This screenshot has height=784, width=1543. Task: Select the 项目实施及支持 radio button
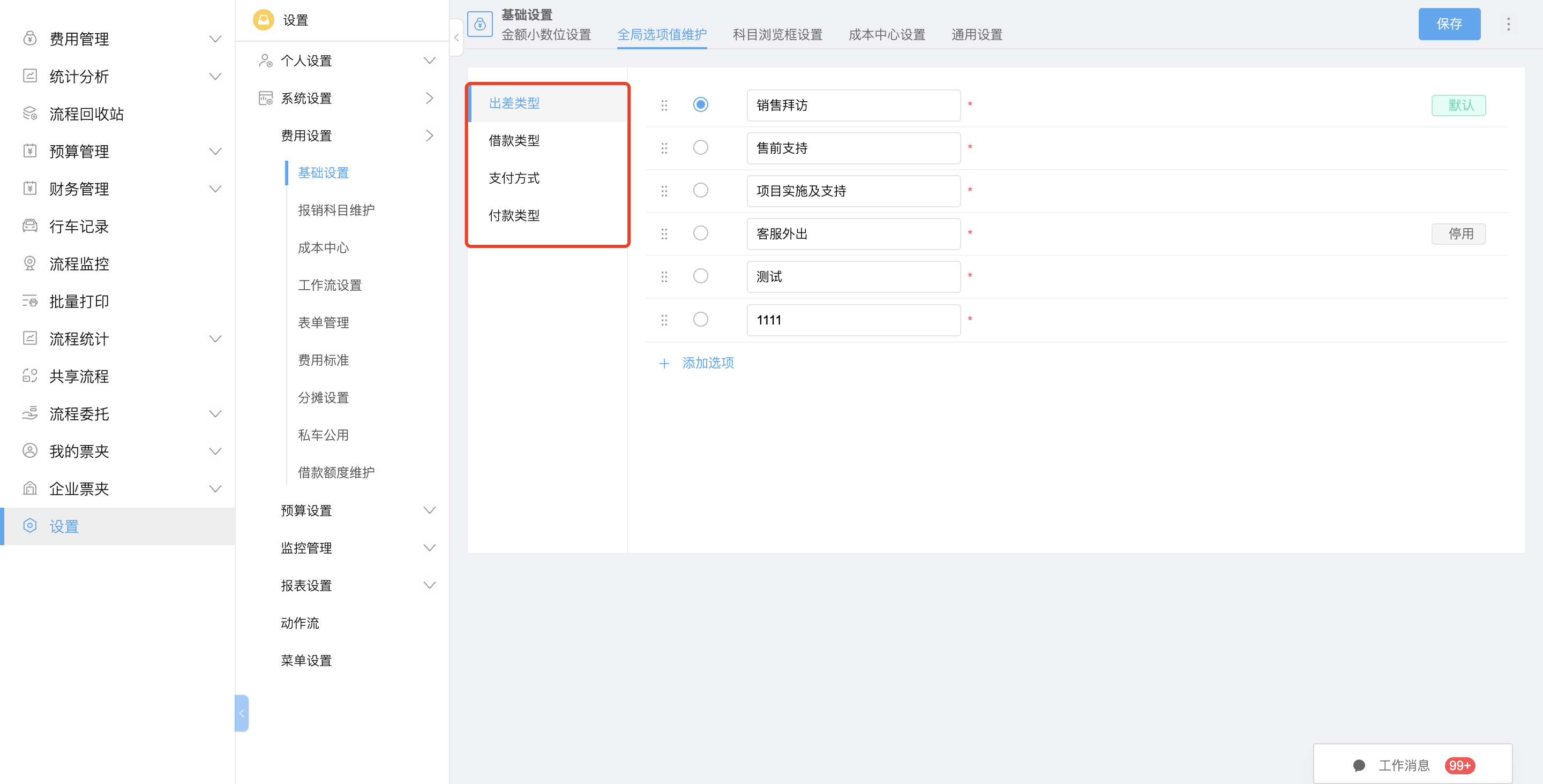(700, 191)
